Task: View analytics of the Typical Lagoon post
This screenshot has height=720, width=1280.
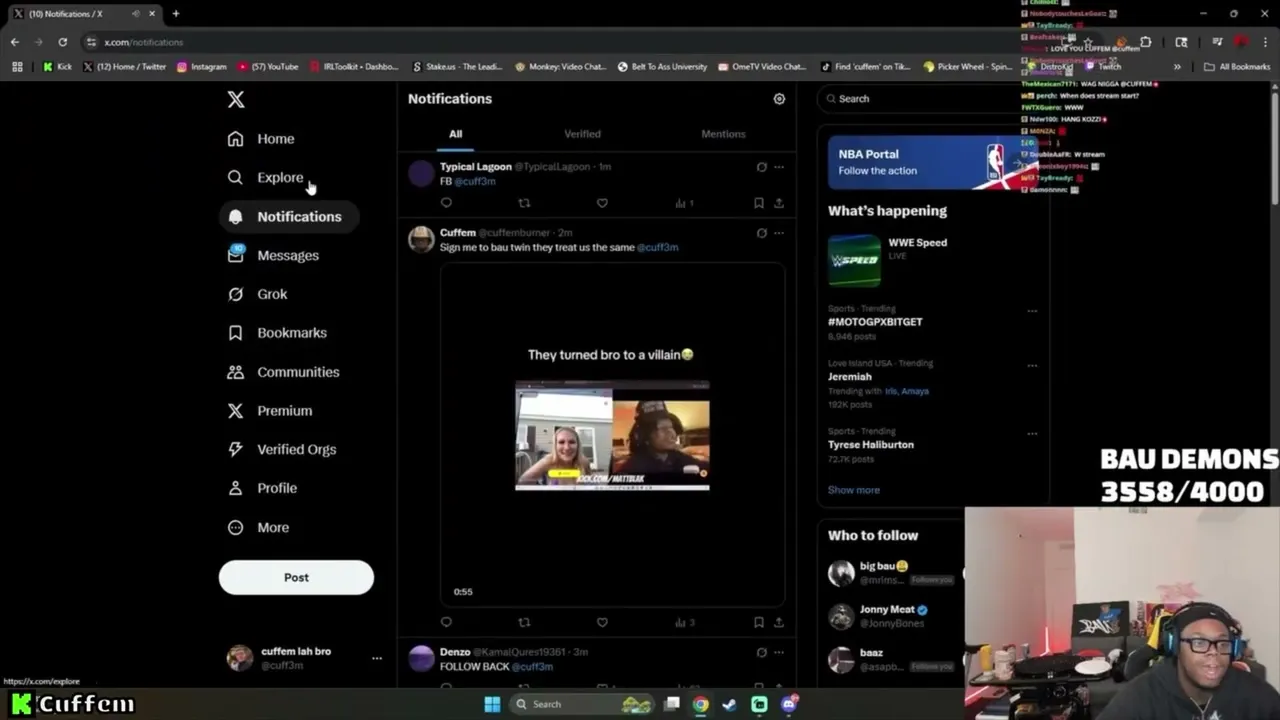Action: [x=684, y=203]
